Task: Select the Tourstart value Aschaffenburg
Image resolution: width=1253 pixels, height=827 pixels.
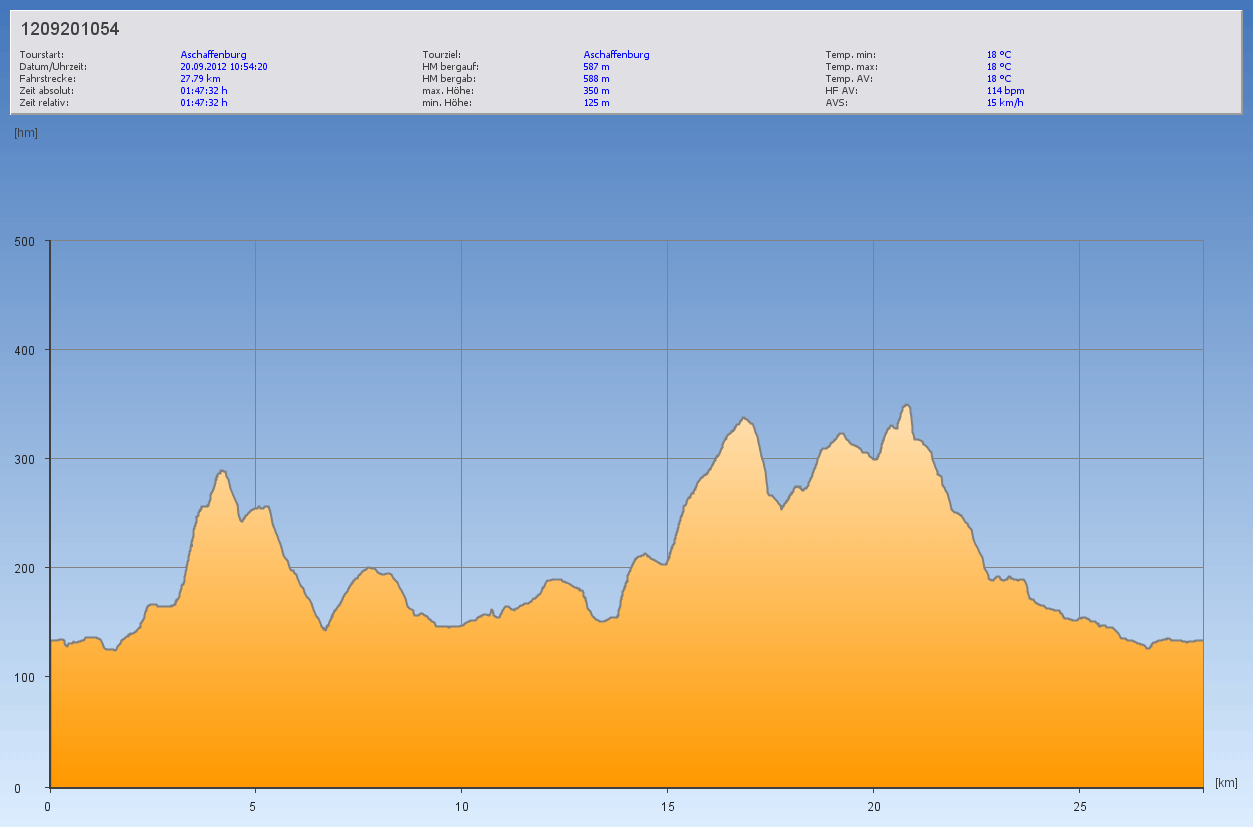Action: pyautogui.click(x=213, y=54)
